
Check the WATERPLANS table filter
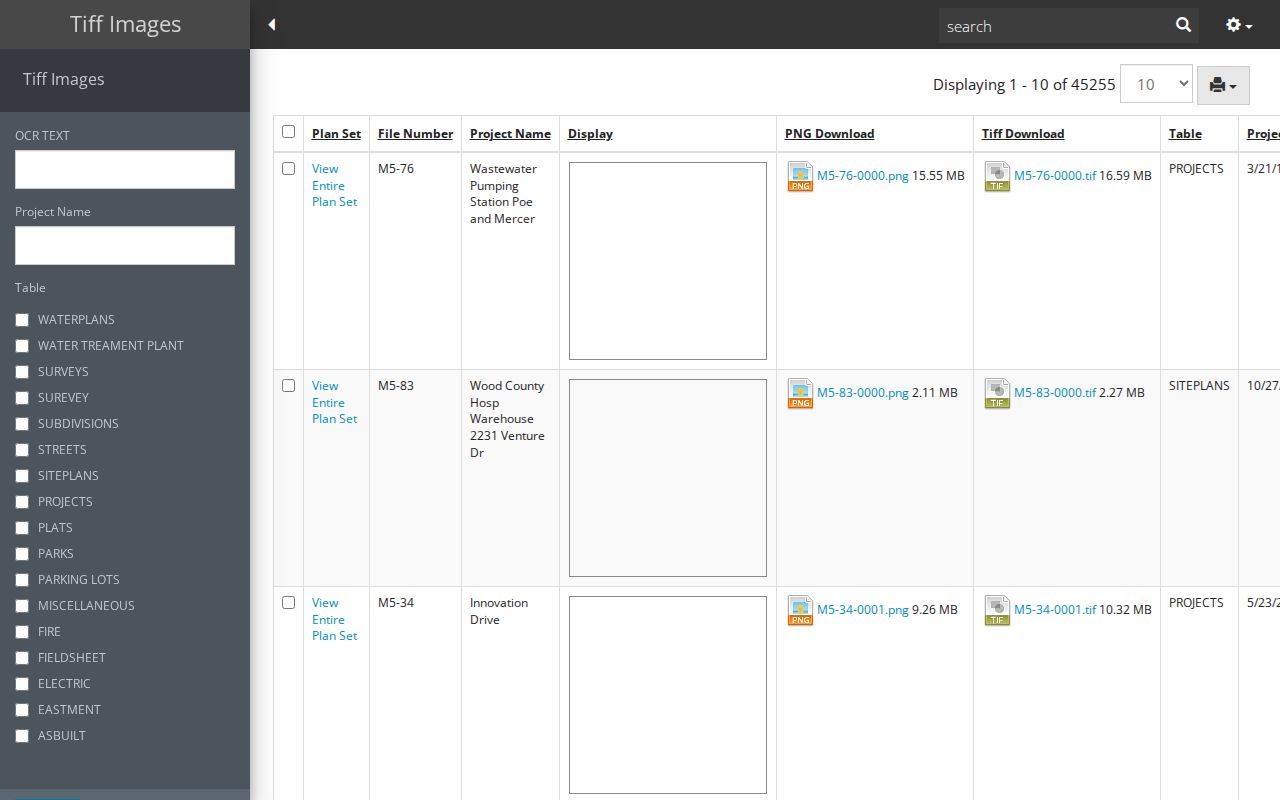tap(22, 320)
